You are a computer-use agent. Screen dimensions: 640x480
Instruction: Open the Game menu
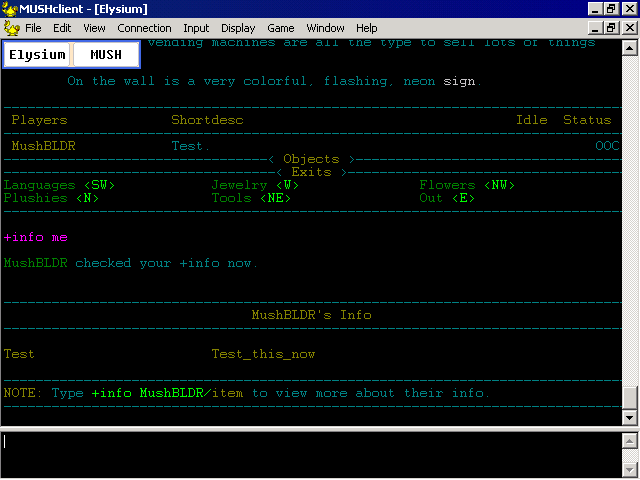click(281, 28)
